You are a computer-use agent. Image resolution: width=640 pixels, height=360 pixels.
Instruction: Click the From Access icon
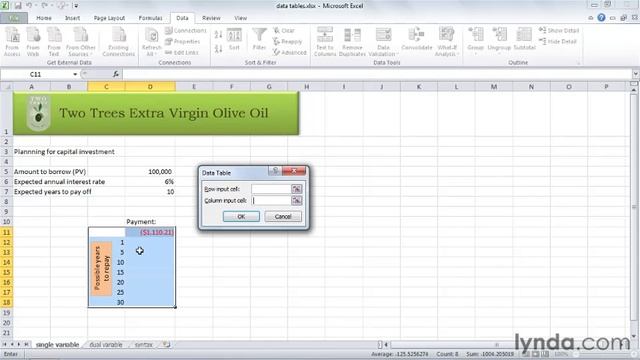12,42
